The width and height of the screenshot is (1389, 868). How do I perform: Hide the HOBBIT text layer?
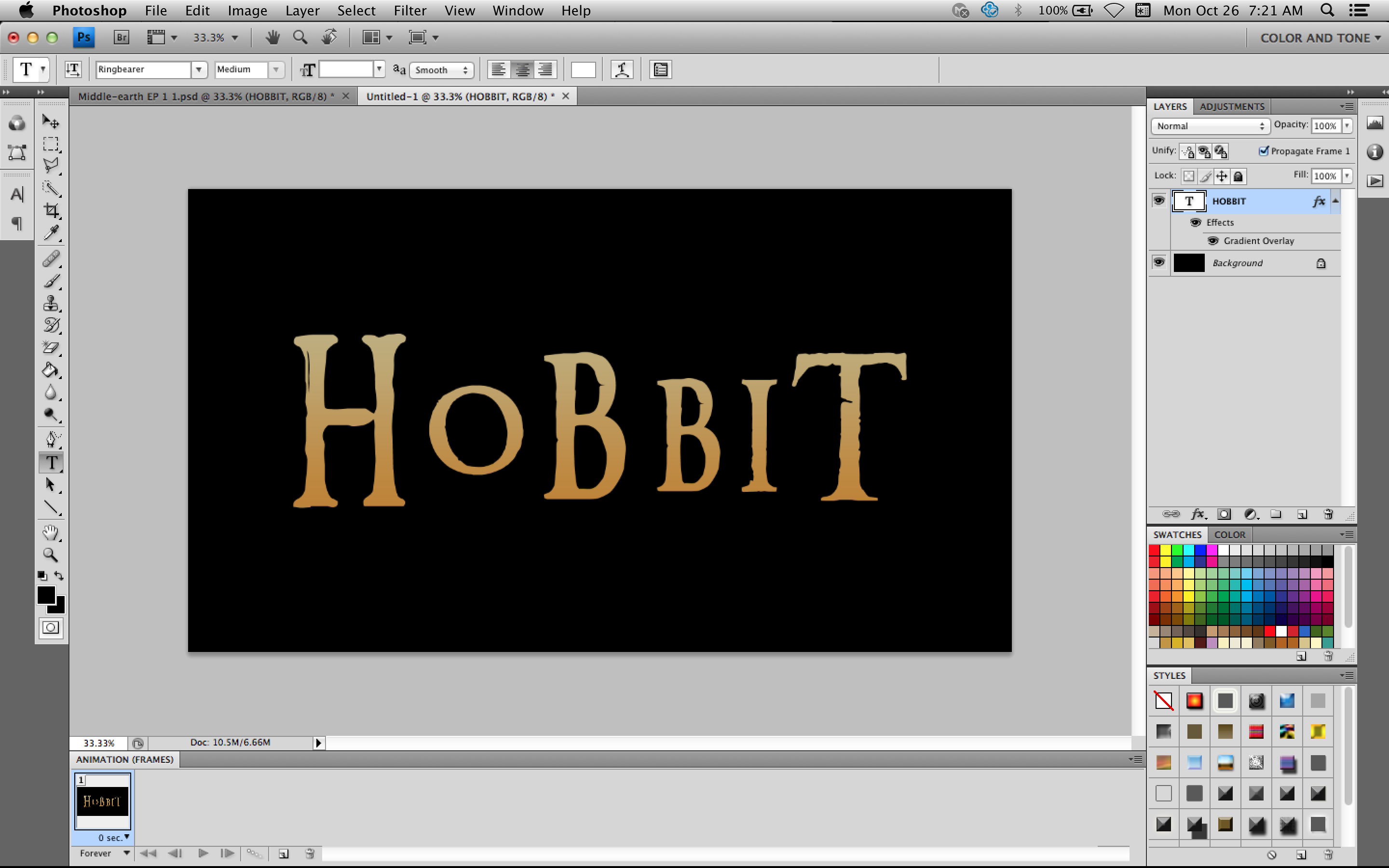click(1159, 200)
